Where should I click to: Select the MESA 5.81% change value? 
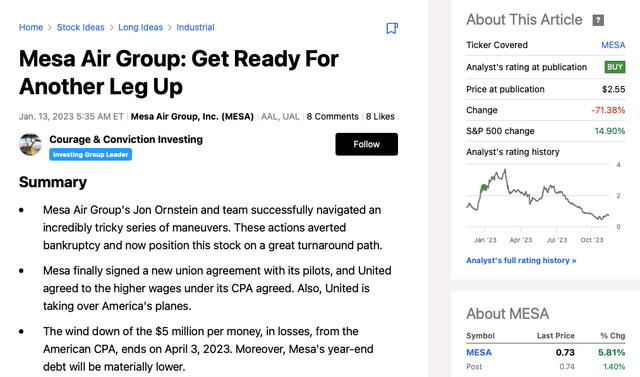pyautogui.click(x=611, y=353)
